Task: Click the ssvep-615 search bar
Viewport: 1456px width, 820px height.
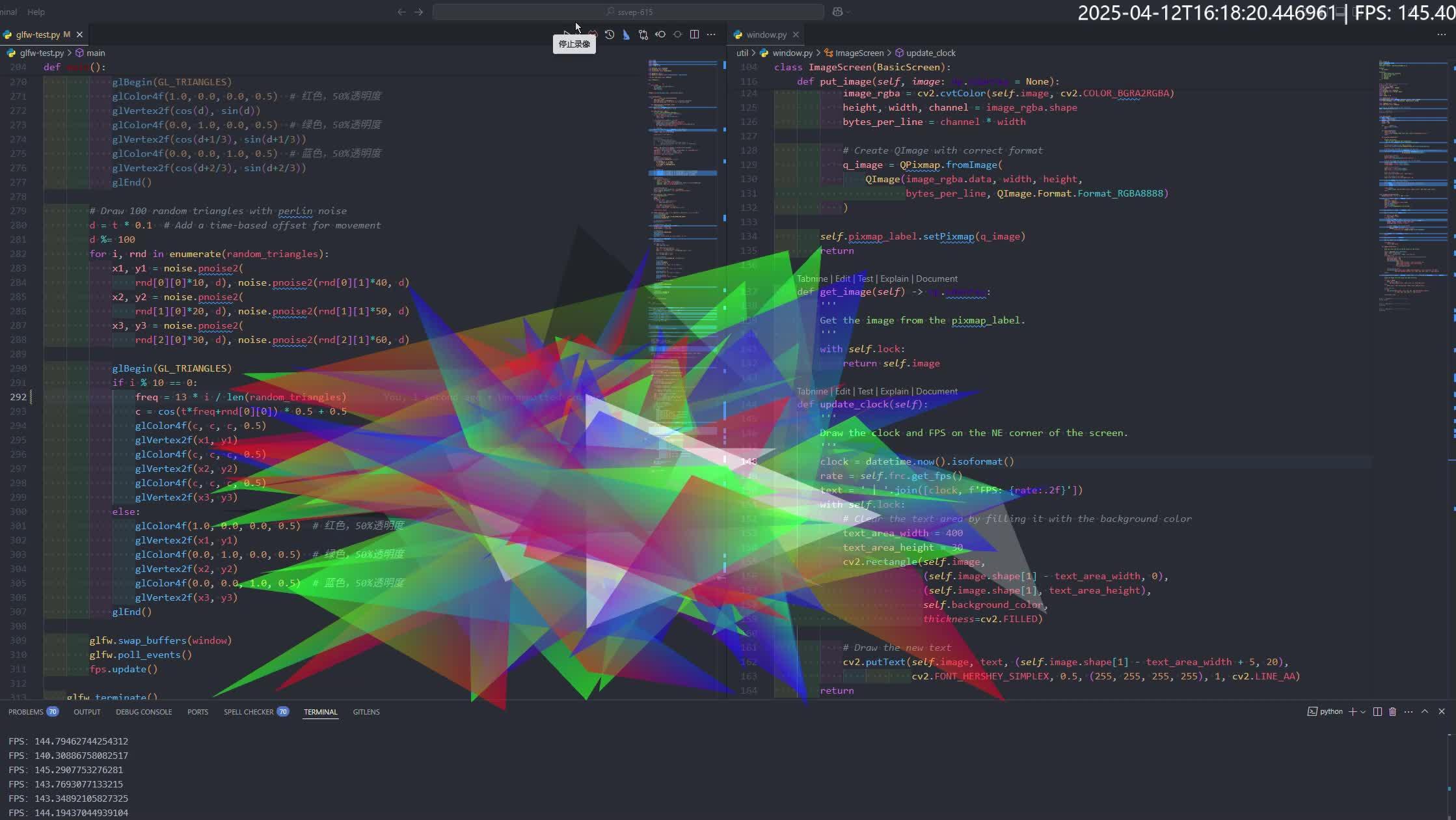Action: [628, 11]
